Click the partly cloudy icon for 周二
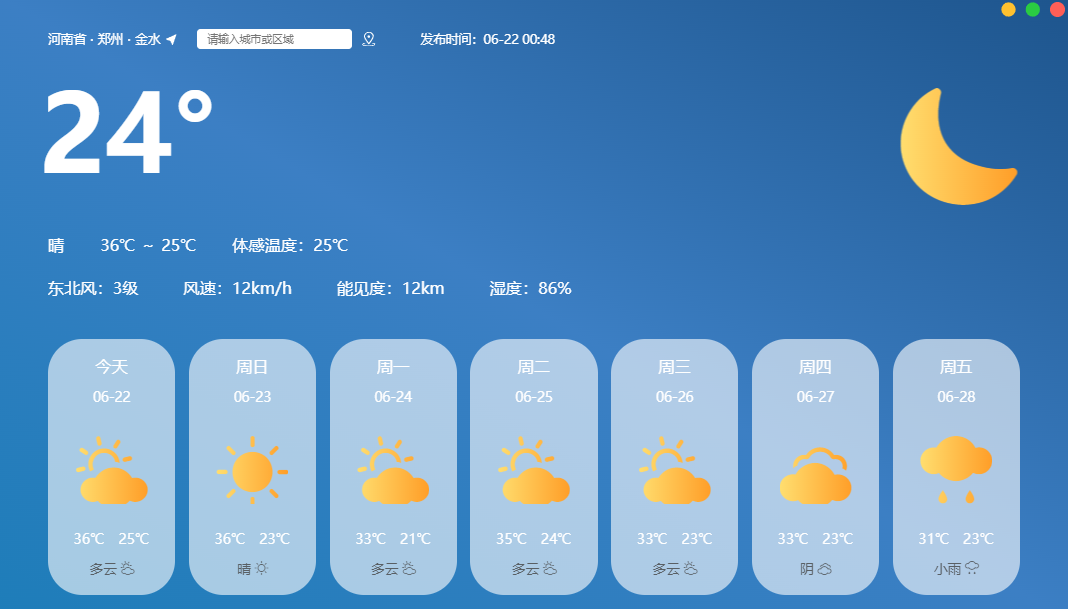 (534, 470)
